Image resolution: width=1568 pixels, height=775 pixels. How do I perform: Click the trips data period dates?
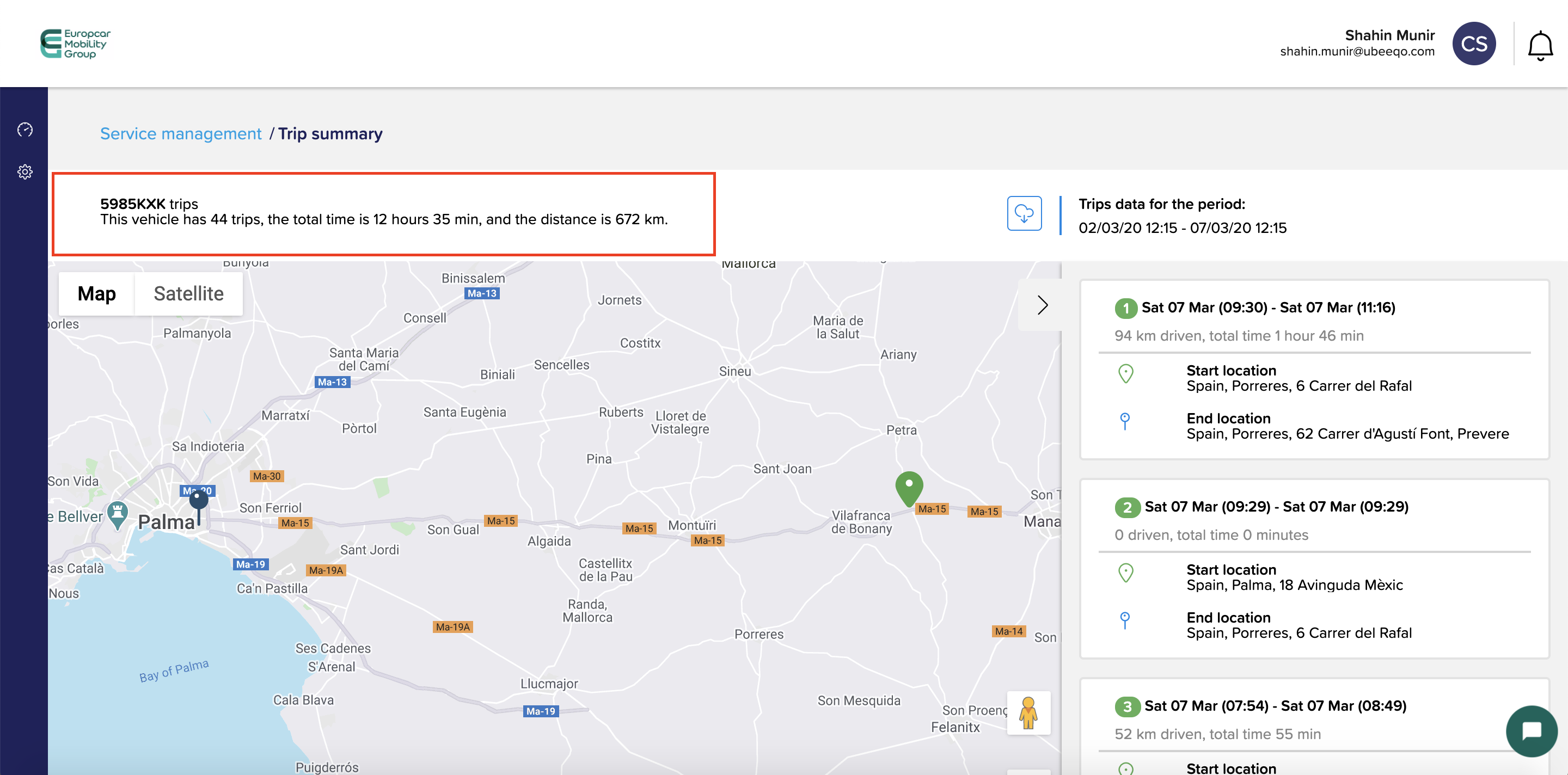click(1182, 228)
